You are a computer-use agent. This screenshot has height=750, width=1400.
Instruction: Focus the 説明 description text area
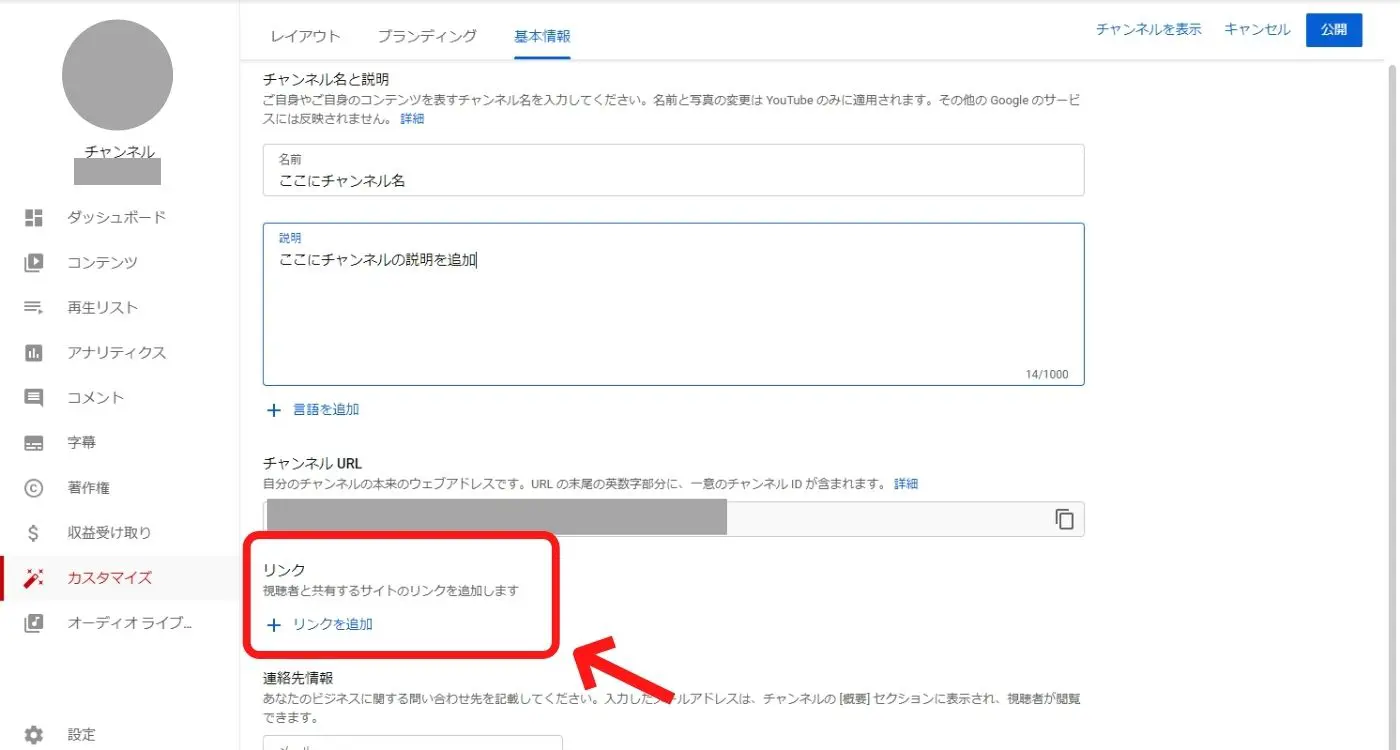point(674,304)
